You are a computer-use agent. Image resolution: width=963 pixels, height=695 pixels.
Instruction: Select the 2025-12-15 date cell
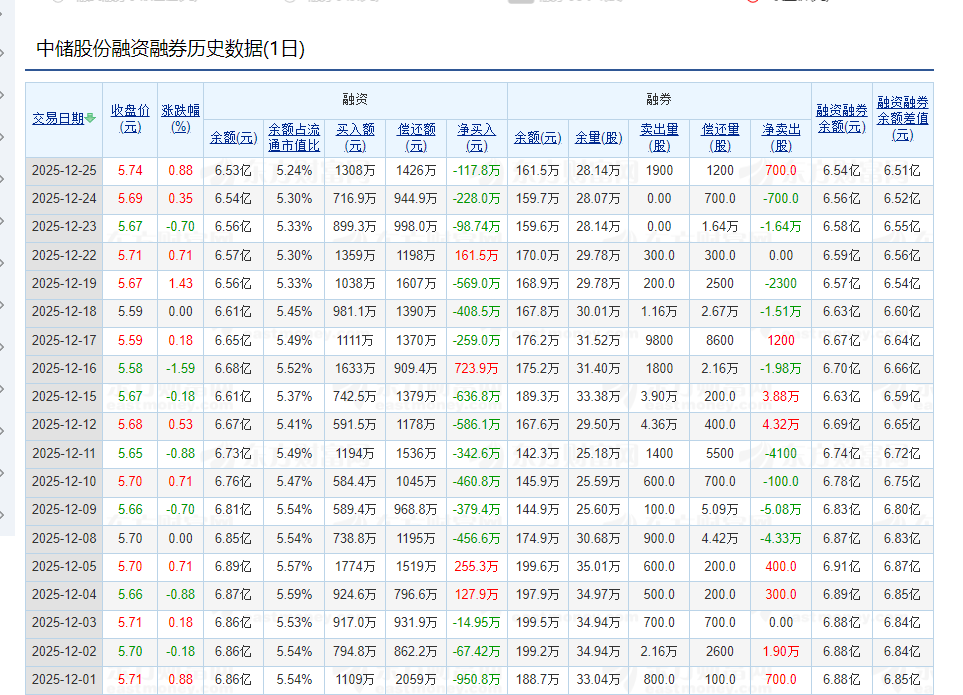(64, 397)
